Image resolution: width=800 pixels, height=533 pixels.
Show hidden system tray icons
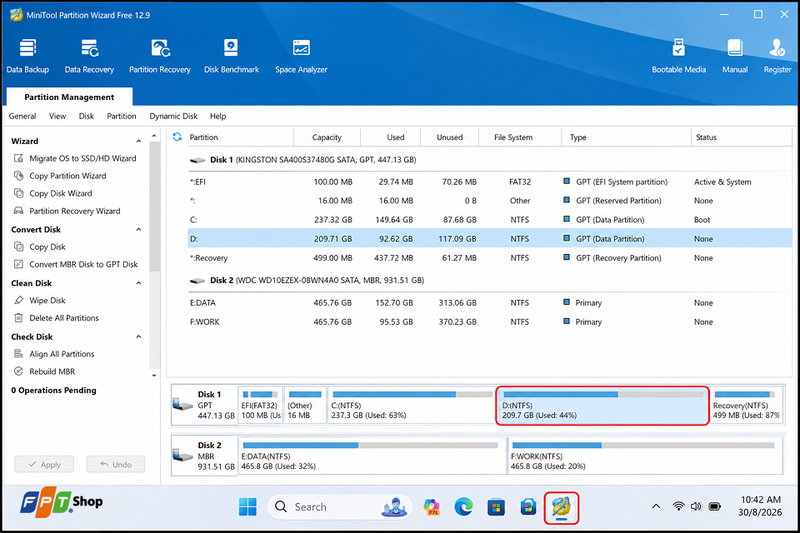[x=656, y=506]
